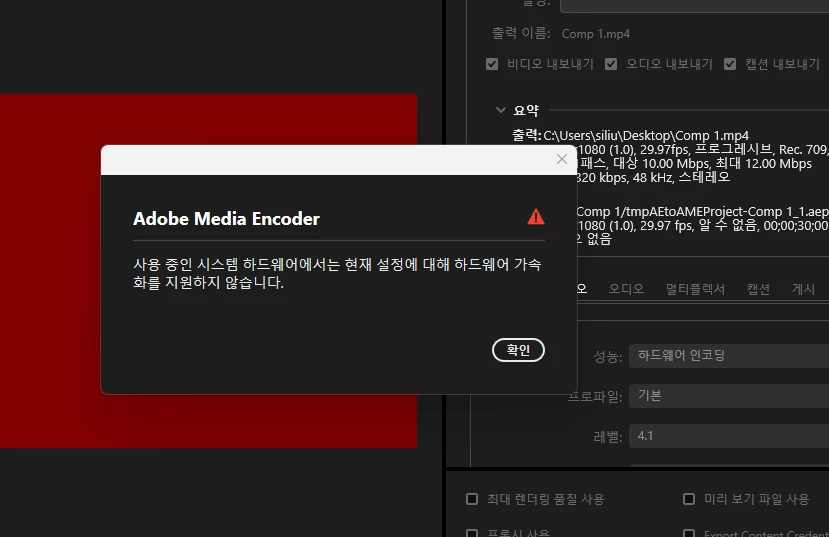The image size is (829, 537).
Task: Switch to the 오디오 tab
Action: [x=626, y=289]
